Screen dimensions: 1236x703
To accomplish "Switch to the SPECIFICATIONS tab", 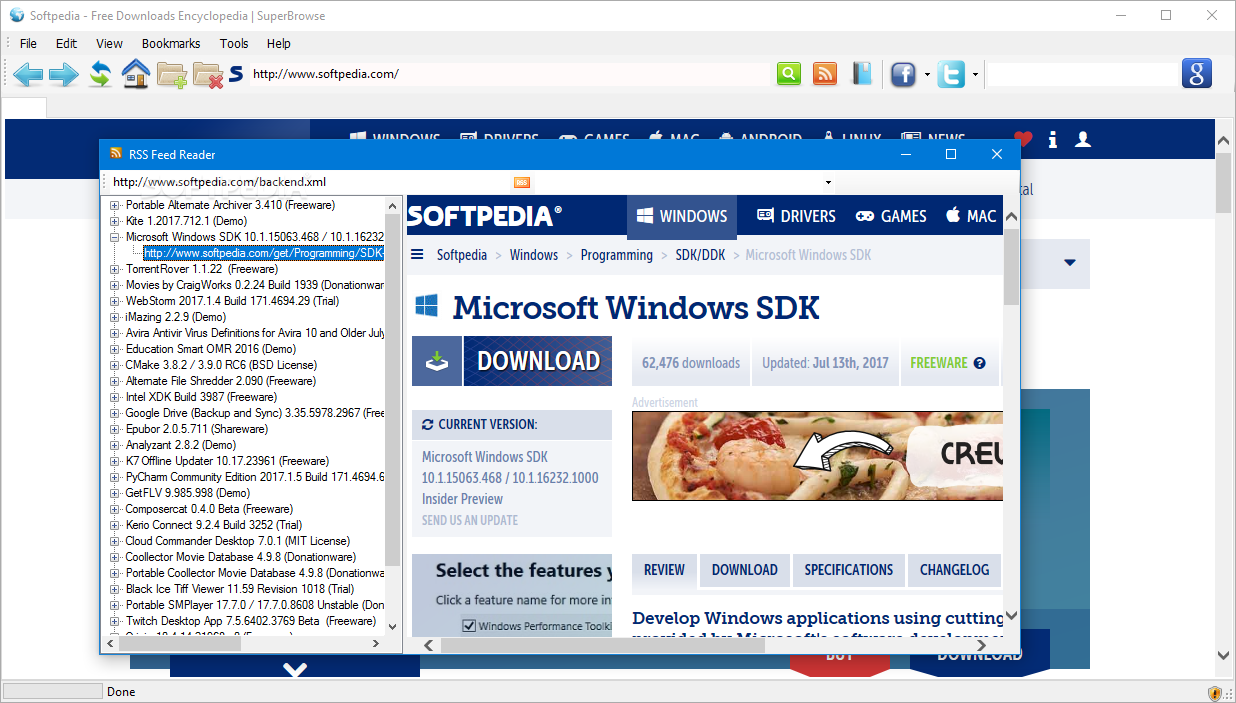I will click(849, 570).
